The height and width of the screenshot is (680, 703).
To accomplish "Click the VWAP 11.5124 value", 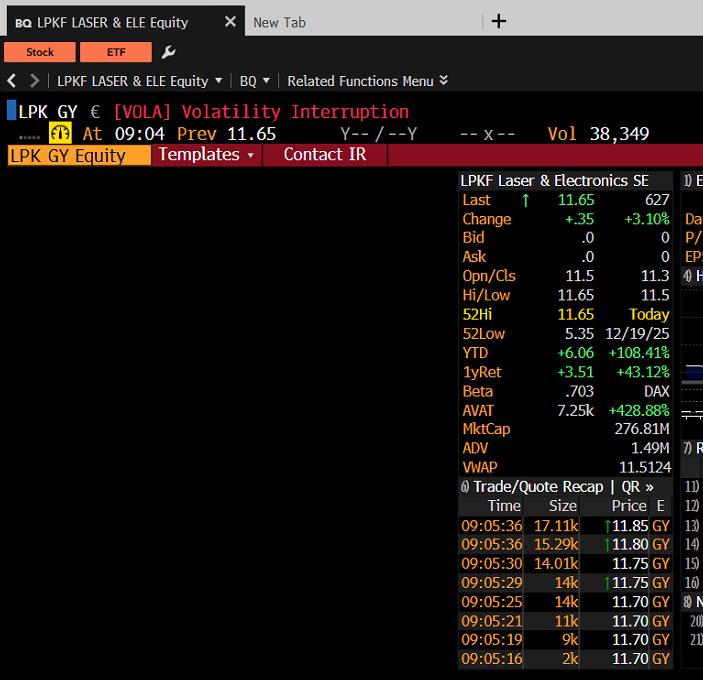I will coord(645,468).
